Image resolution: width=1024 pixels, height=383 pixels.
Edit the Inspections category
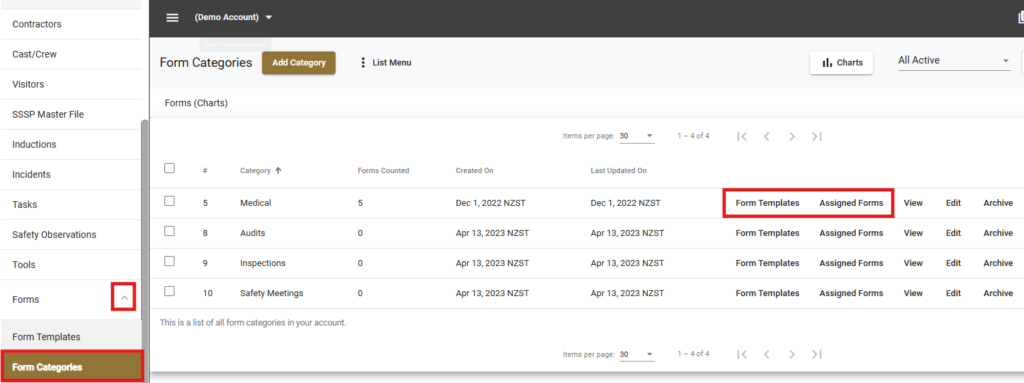(x=953, y=263)
